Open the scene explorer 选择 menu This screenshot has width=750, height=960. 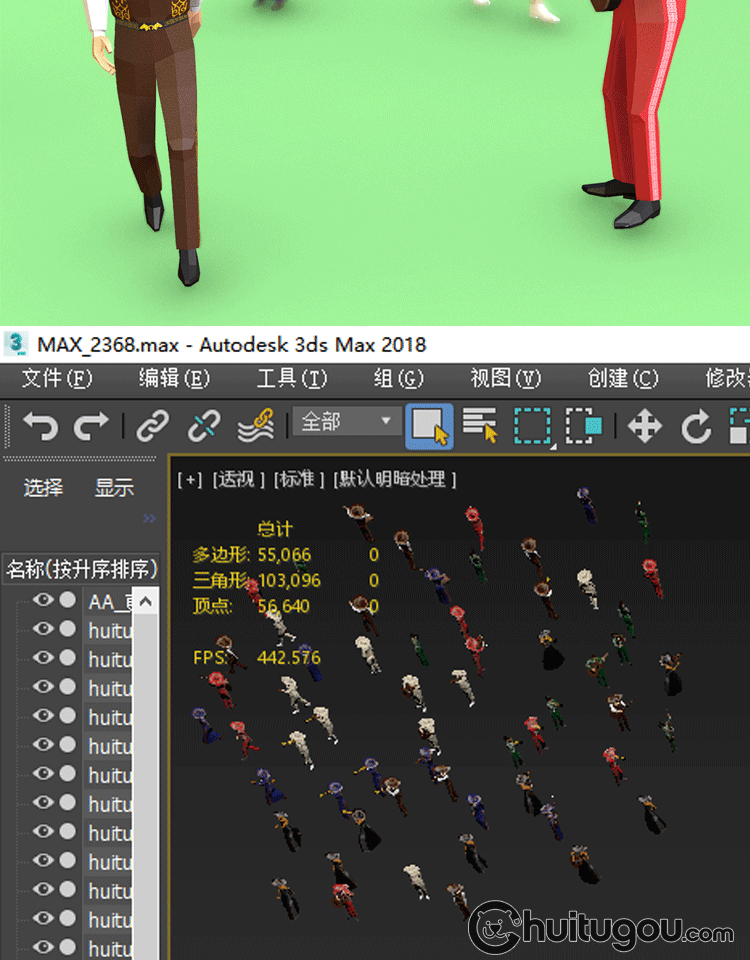[43, 488]
